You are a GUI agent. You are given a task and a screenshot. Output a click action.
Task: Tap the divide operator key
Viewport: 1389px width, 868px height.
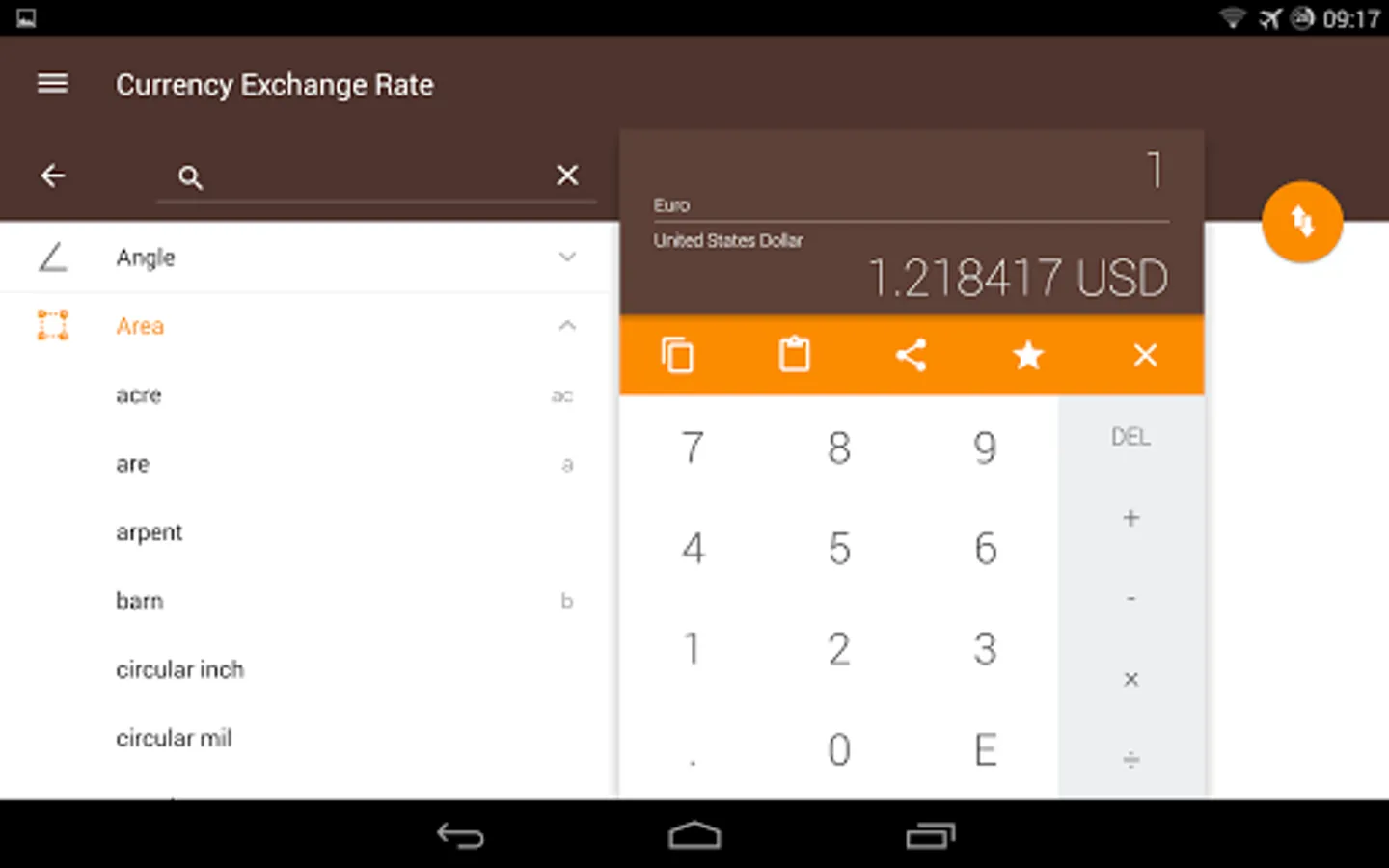(x=1130, y=760)
